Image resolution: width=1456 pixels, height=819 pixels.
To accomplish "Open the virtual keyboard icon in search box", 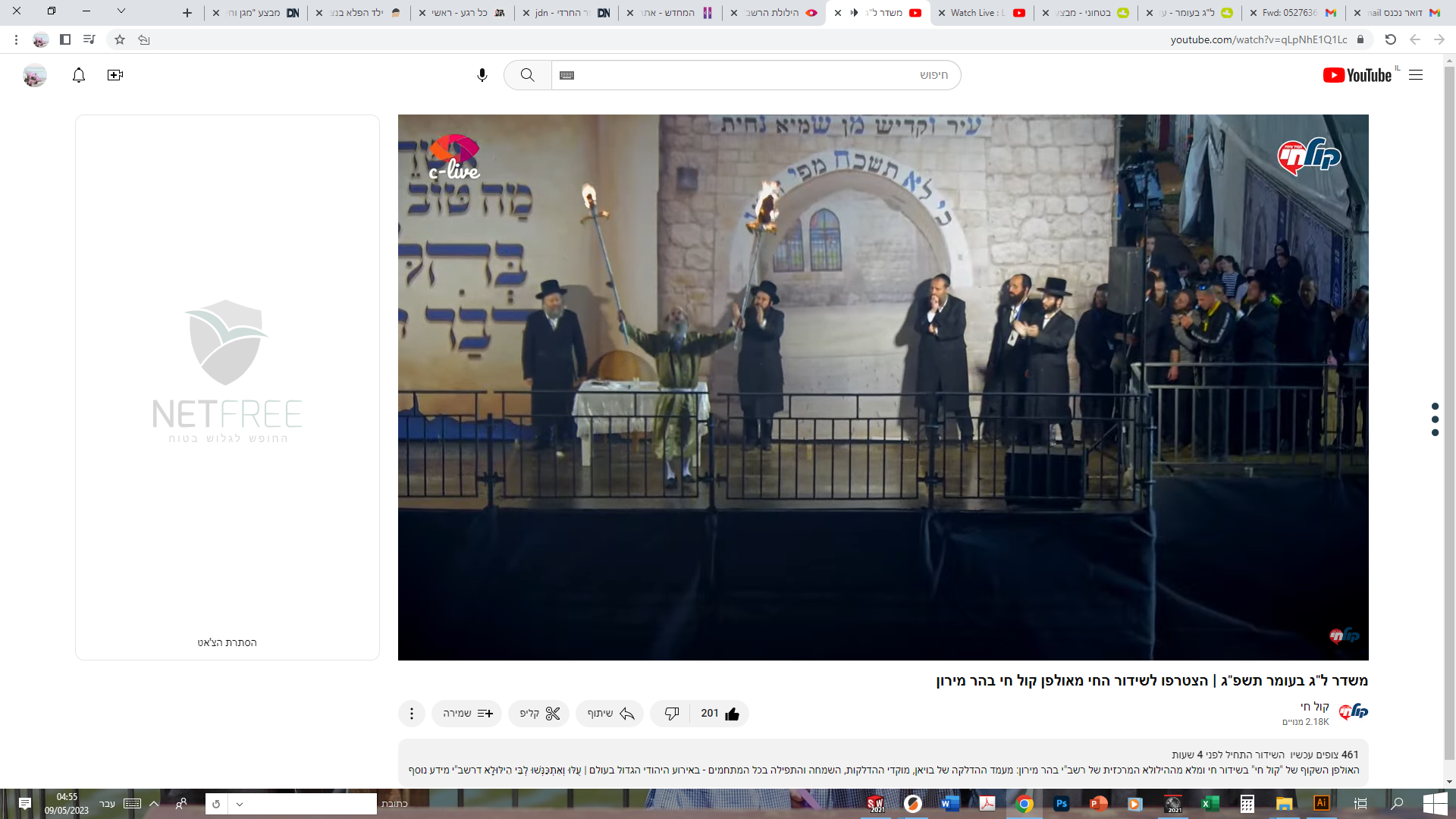I will [x=567, y=75].
